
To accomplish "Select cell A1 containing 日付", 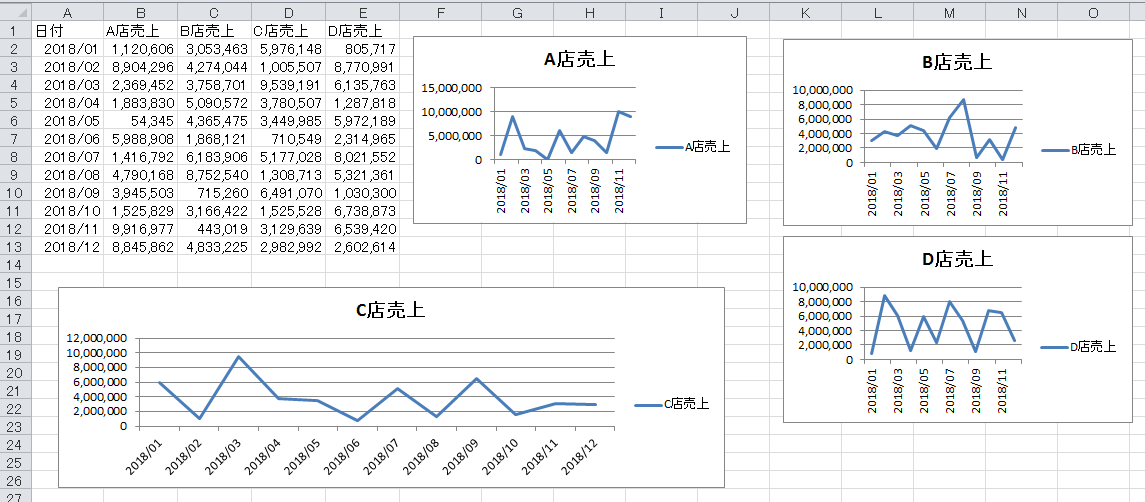I will 67,30.
